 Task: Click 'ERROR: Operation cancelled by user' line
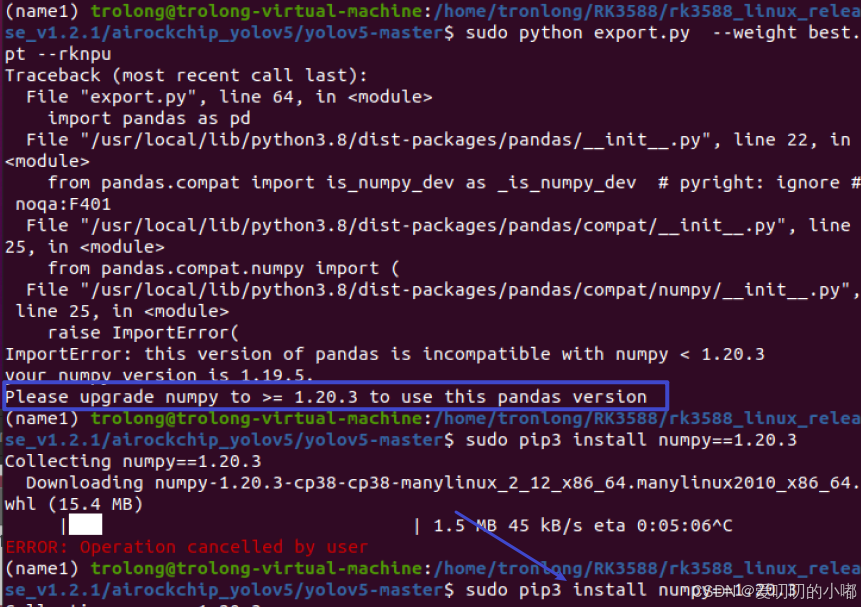(x=186, y=547)
